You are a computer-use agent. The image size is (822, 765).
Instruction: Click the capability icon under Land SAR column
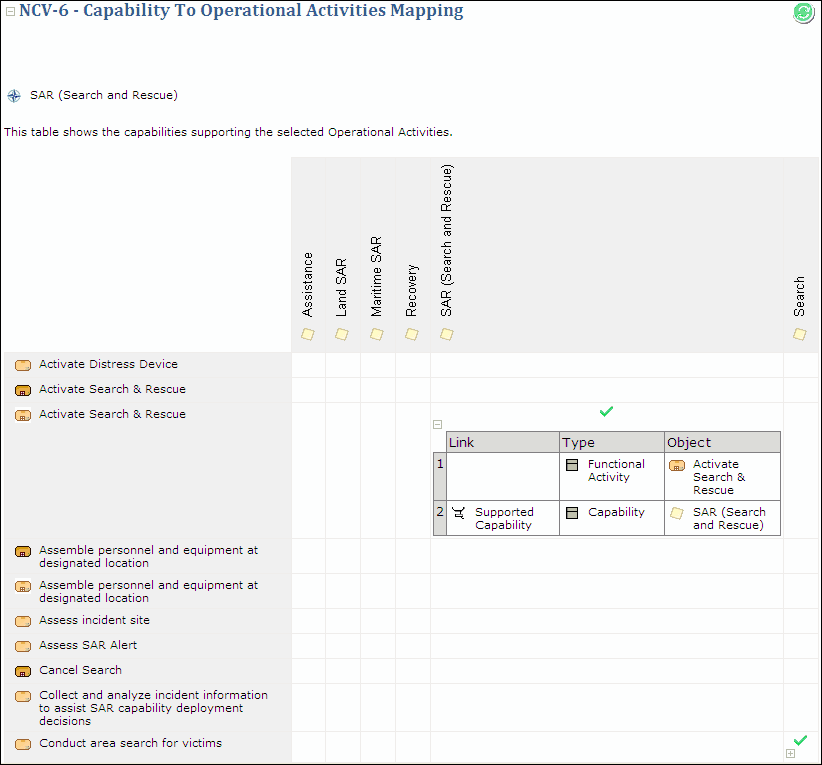342,334
